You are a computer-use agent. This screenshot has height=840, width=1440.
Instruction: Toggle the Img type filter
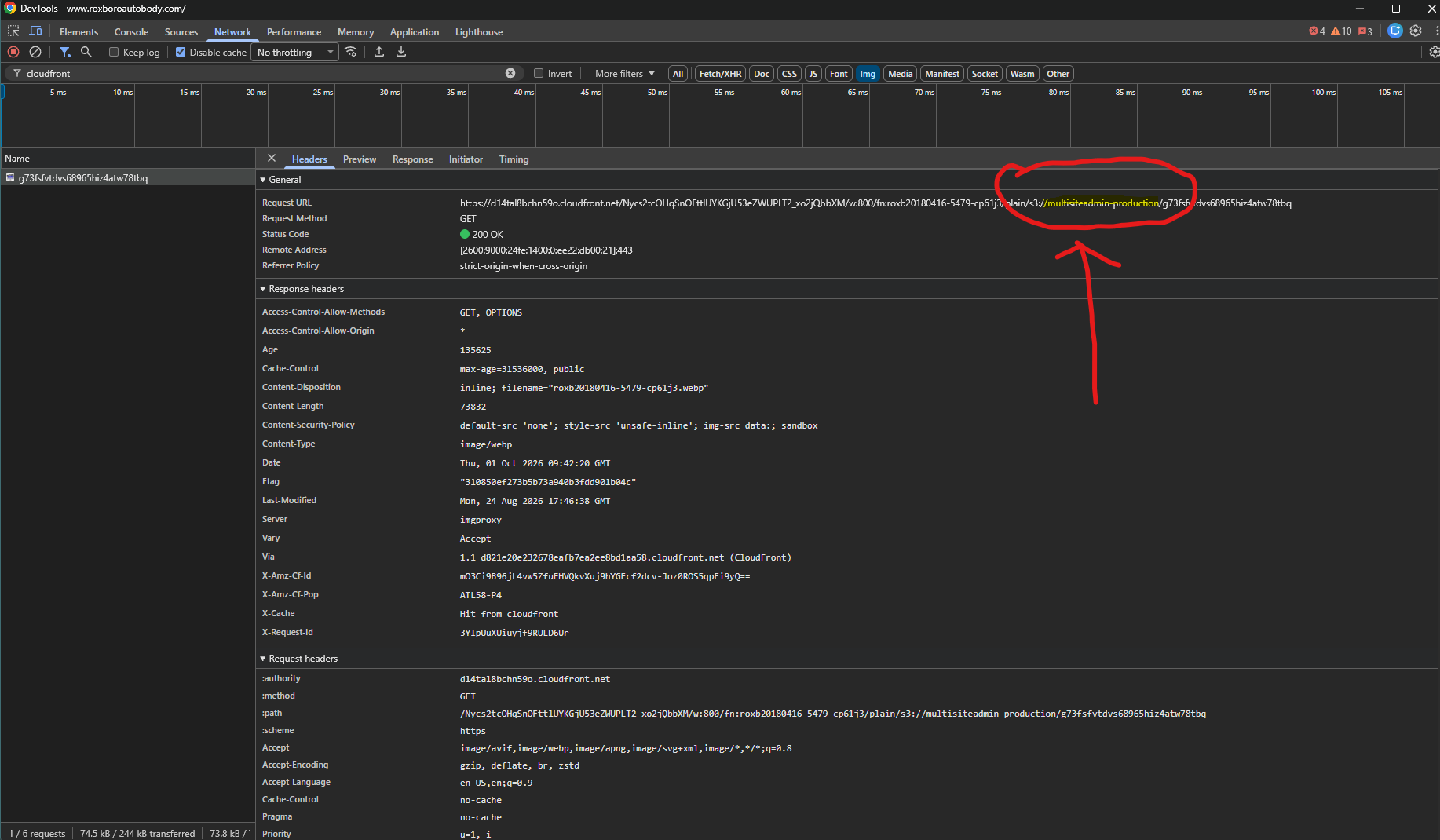(868, 74)
